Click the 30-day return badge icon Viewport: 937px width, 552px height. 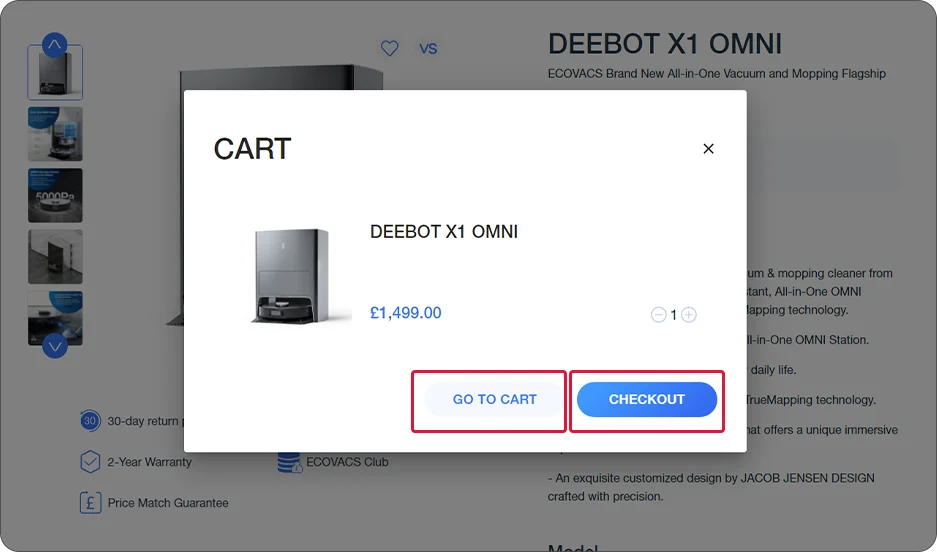pyautogui.click(x=90, y=421)
